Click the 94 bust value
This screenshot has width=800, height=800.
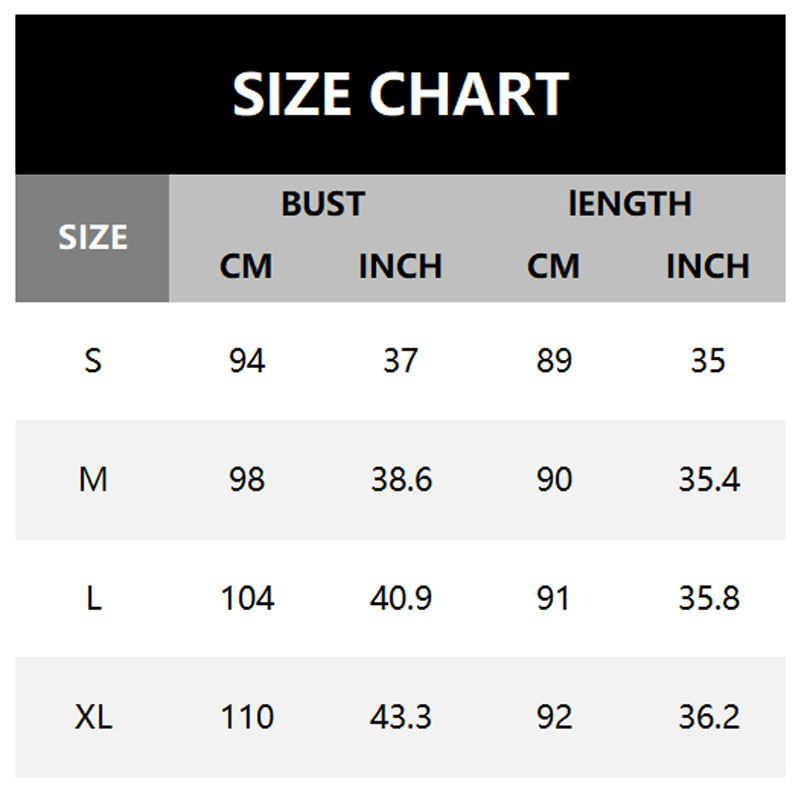pyautogui.click(x=246, y=361)
